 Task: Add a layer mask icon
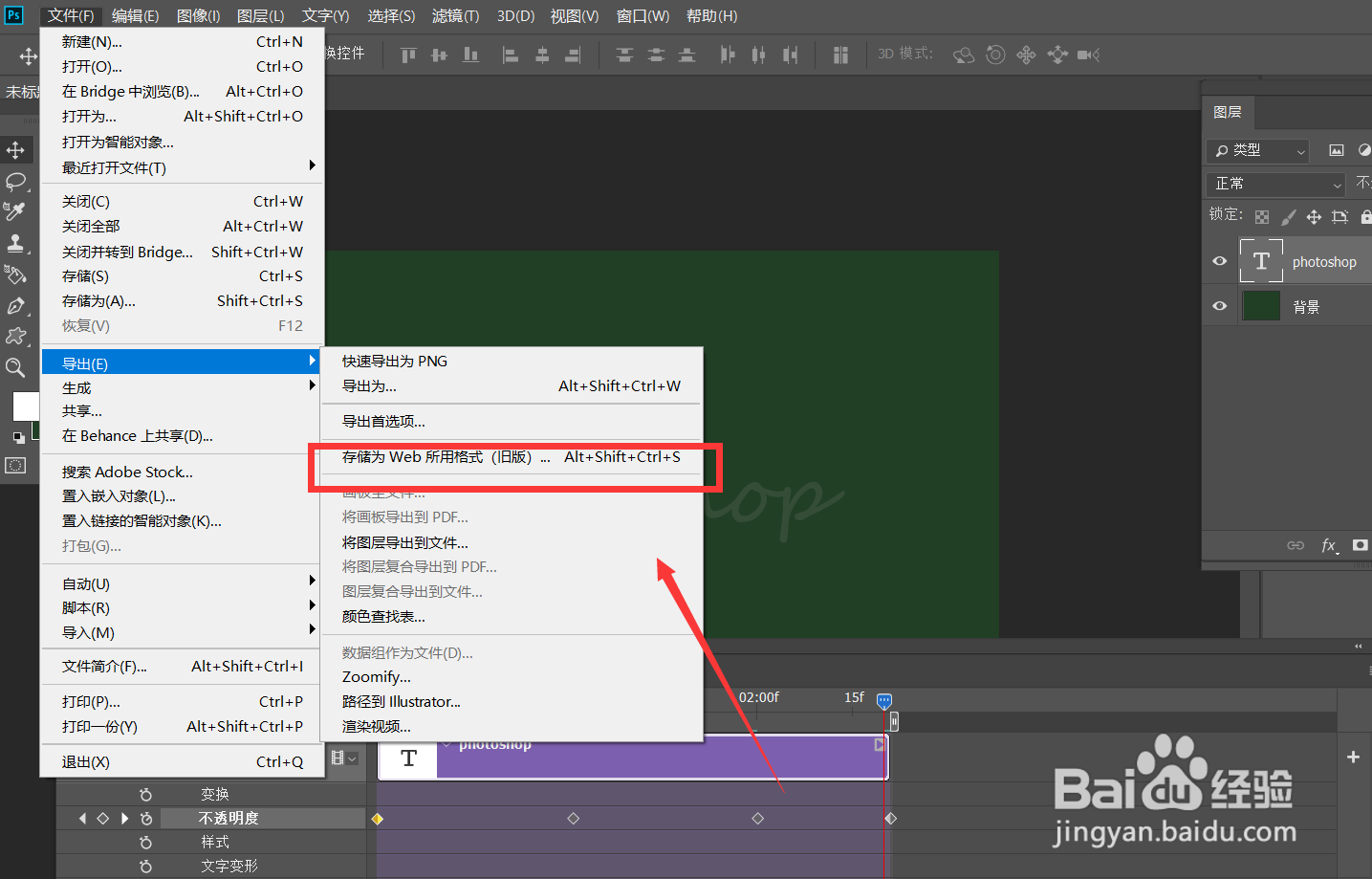pyautogui.click(x=1361, y=545)
